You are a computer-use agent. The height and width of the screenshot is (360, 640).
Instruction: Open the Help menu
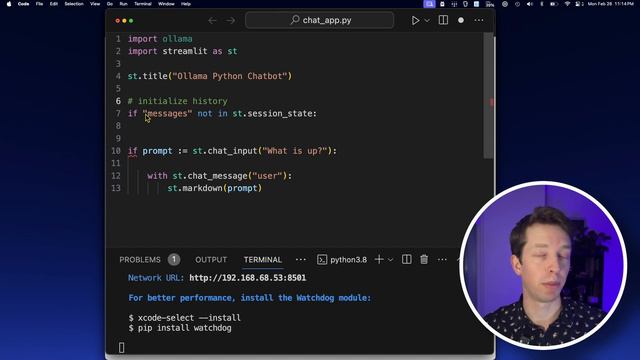point(186,4)
